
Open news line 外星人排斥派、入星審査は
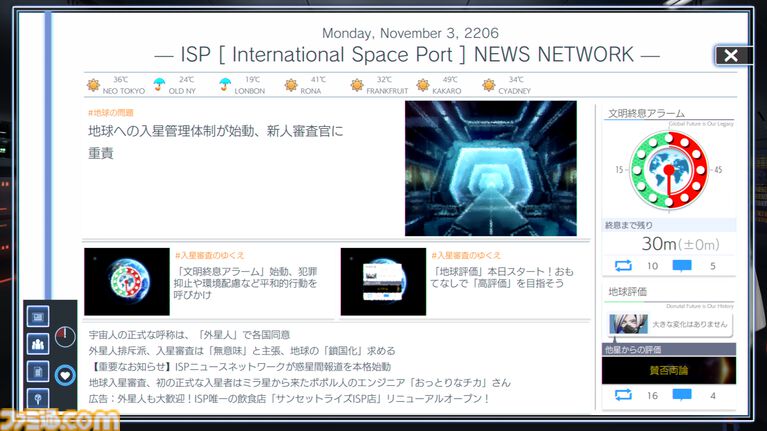[242, 351]
